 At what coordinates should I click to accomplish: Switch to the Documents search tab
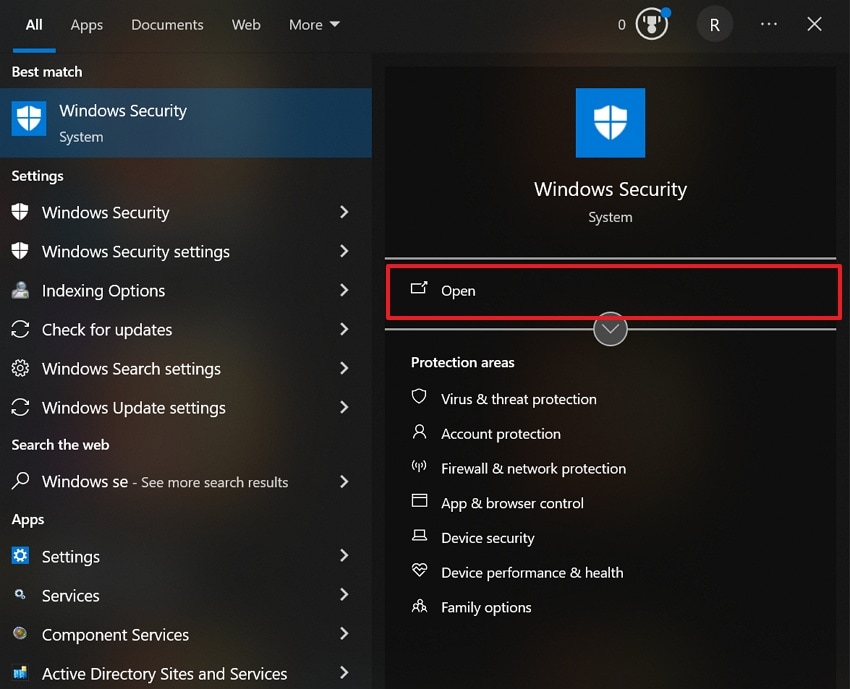(167, 24)
